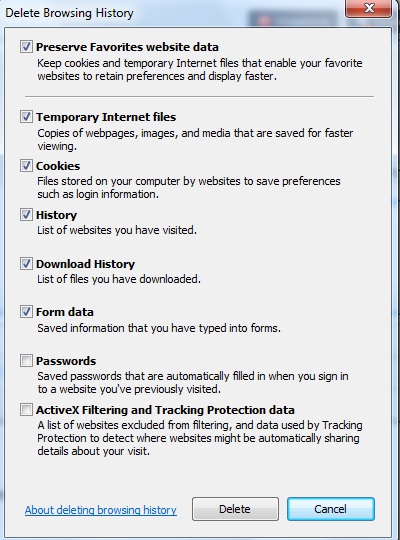Enable the Passwords checkbox
This screenshot has height=540, width=400.
point(26,361)
